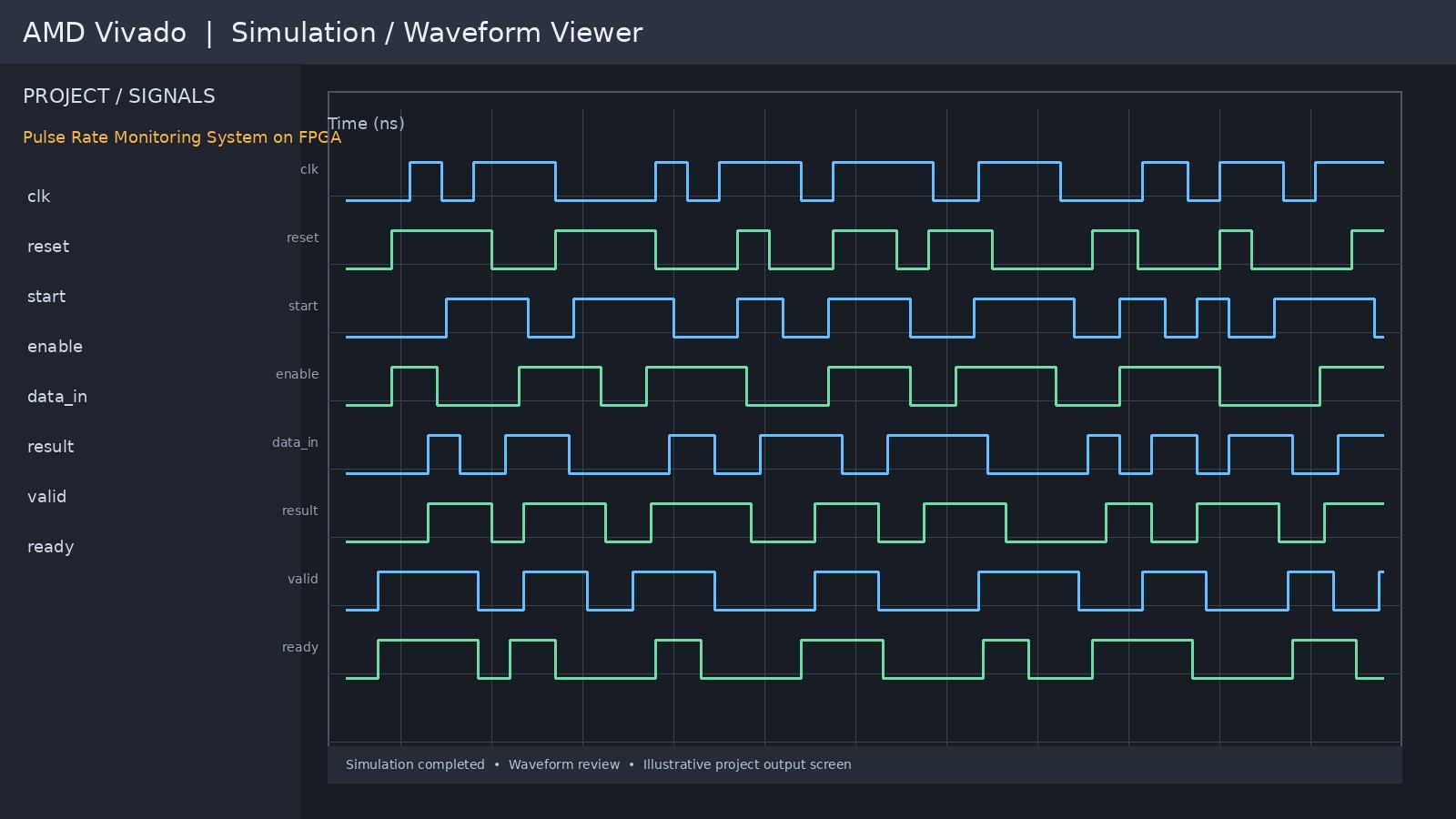Click the AMD Vivado title text

[x=105, y=33]
